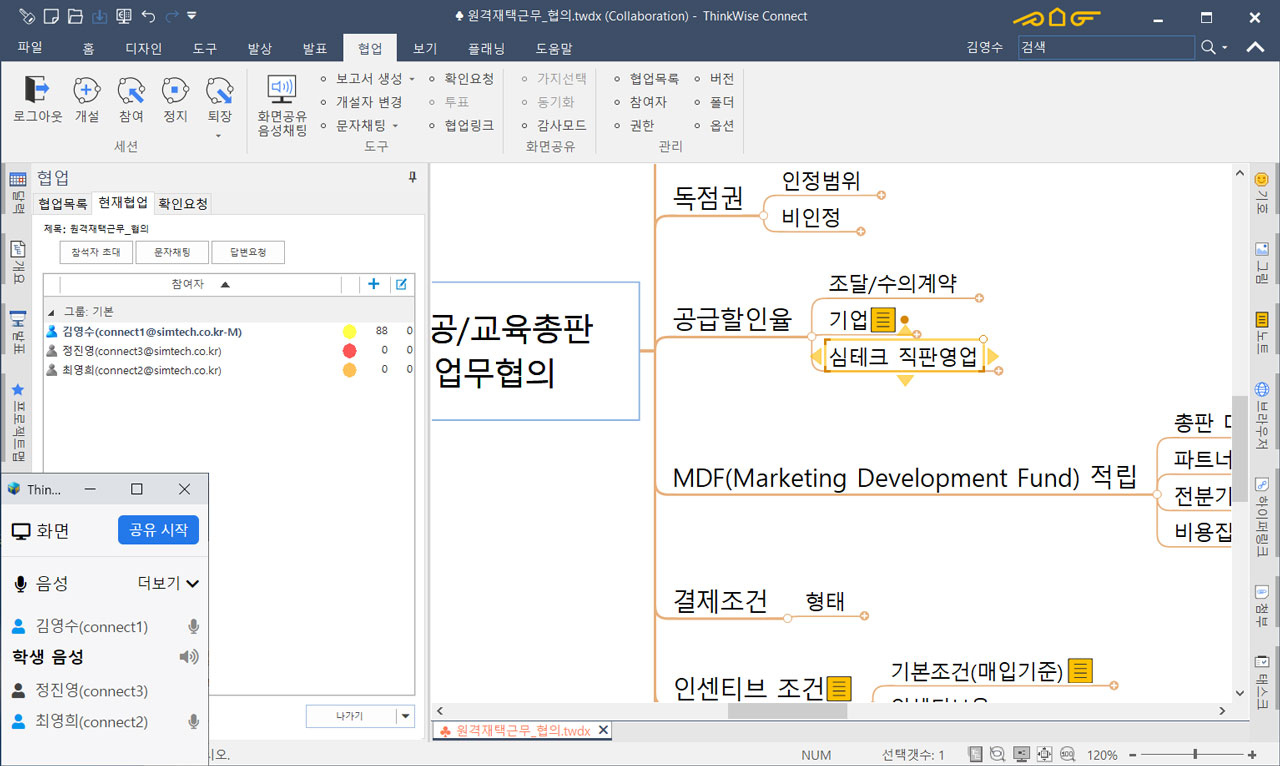Click the note icon on 기업 node
The image size is (1280, 766).
click(883, 320)
